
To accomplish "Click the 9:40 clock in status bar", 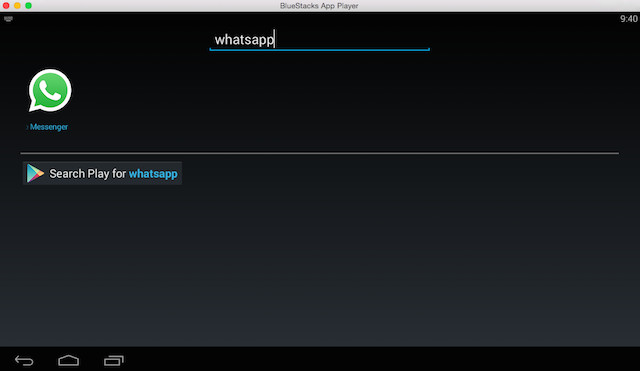I will pyautogui.click(x=629, y=19).
